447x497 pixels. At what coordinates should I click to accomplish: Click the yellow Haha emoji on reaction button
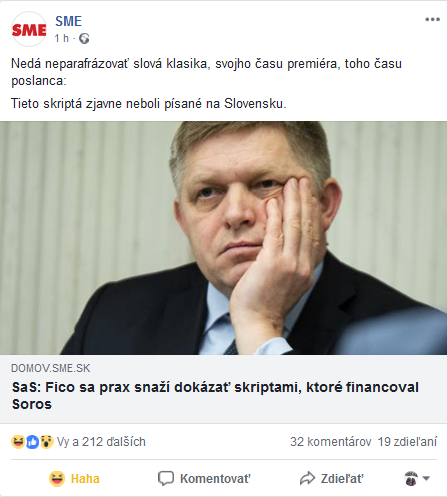(x=57, y=479)
